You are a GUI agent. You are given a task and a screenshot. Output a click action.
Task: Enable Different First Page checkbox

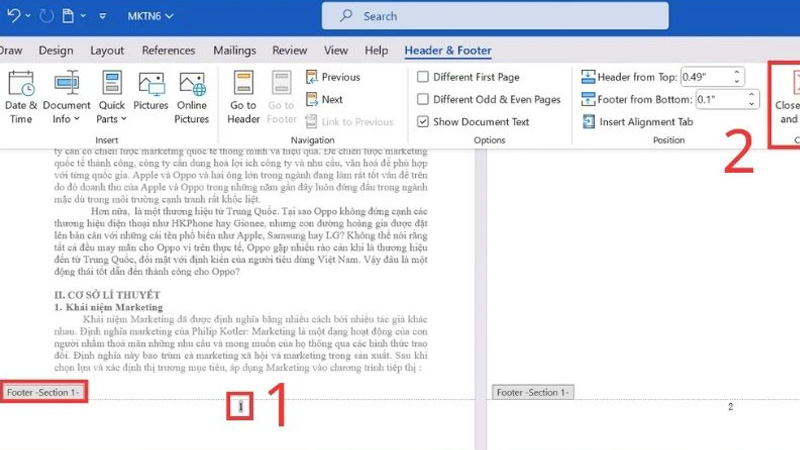(424, 77)
